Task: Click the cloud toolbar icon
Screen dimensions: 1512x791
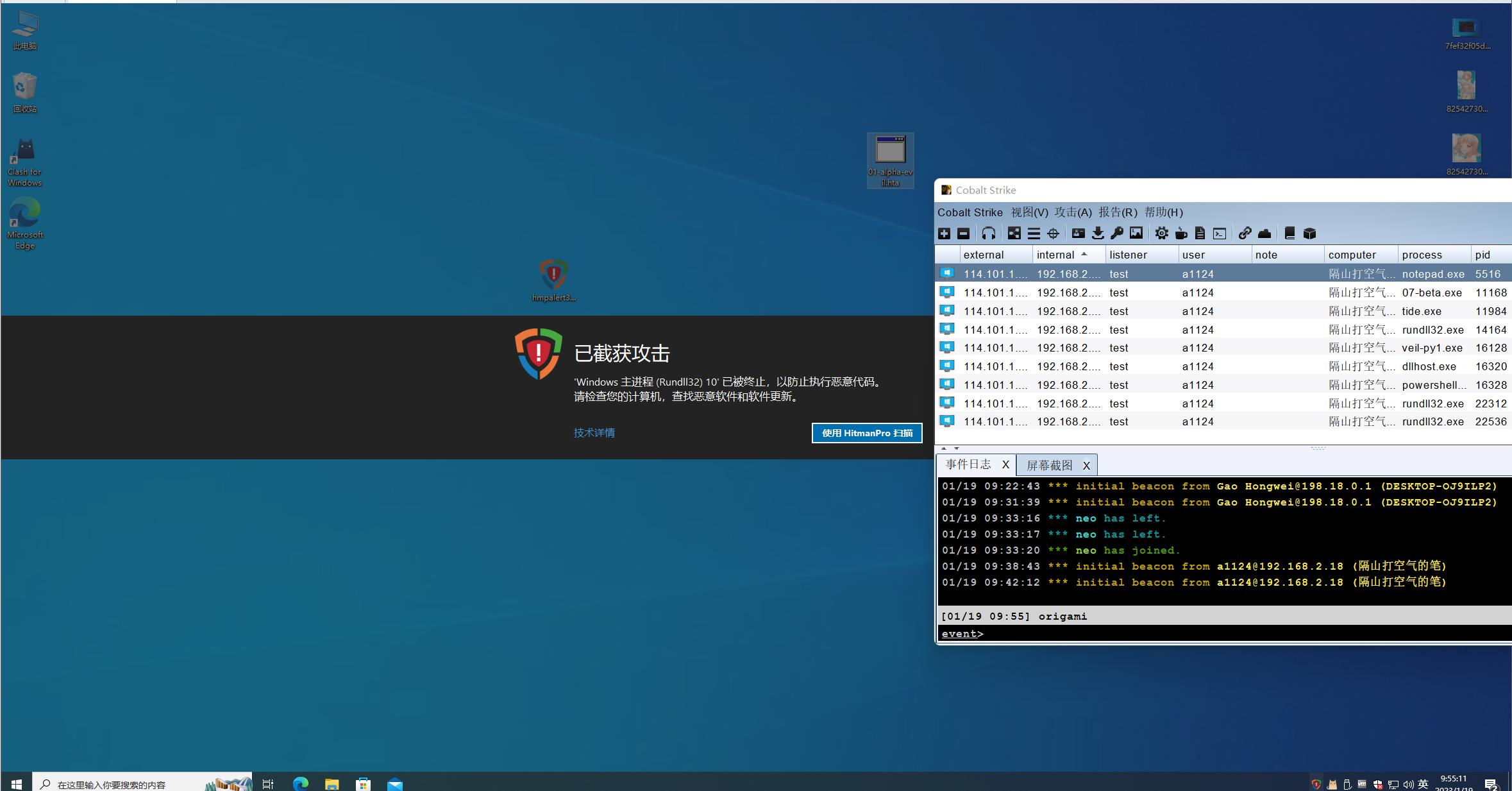Action: click(1264, 234)
